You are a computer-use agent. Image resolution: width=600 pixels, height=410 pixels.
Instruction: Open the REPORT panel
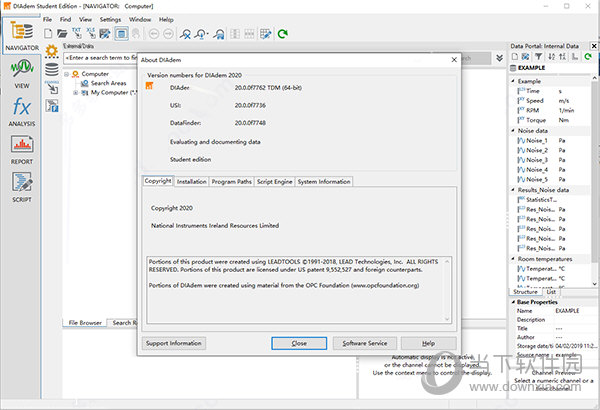[21, 150]
